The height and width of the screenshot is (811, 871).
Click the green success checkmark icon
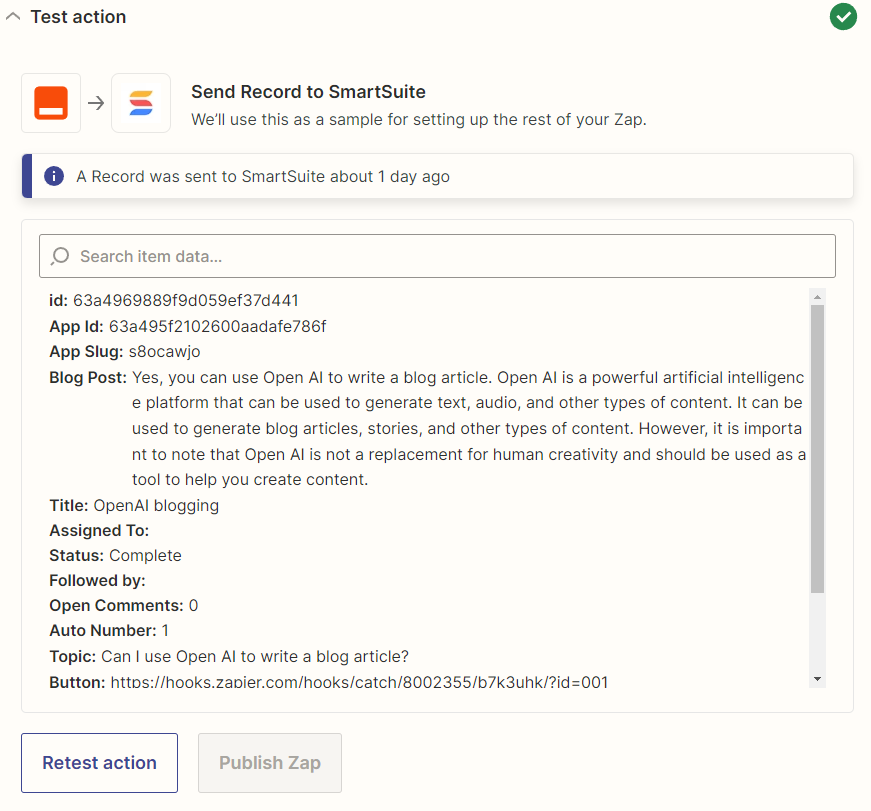(843, 17)
